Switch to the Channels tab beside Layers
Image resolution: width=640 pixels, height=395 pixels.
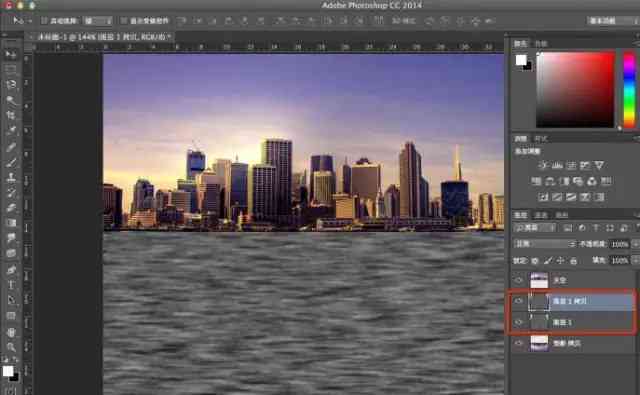click(541, 215)
